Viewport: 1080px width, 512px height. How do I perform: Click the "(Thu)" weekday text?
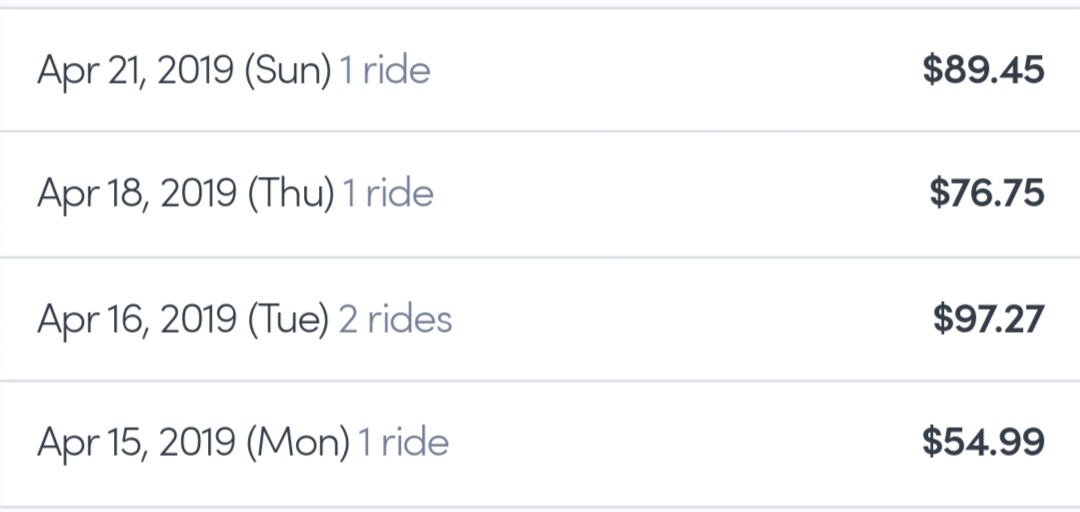[x=290, y=194]
